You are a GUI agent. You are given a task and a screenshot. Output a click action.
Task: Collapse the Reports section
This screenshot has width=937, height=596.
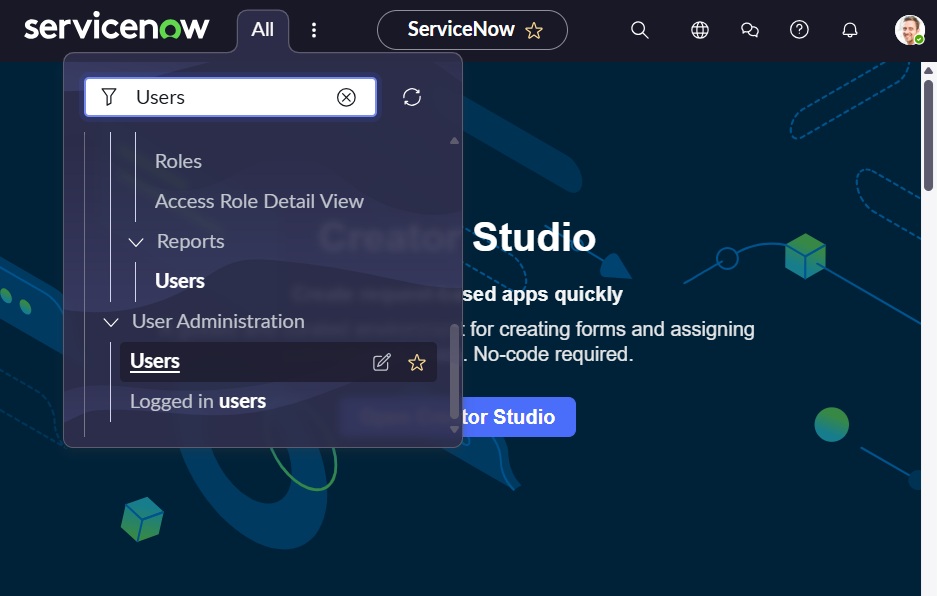click(x=136, y=242)
